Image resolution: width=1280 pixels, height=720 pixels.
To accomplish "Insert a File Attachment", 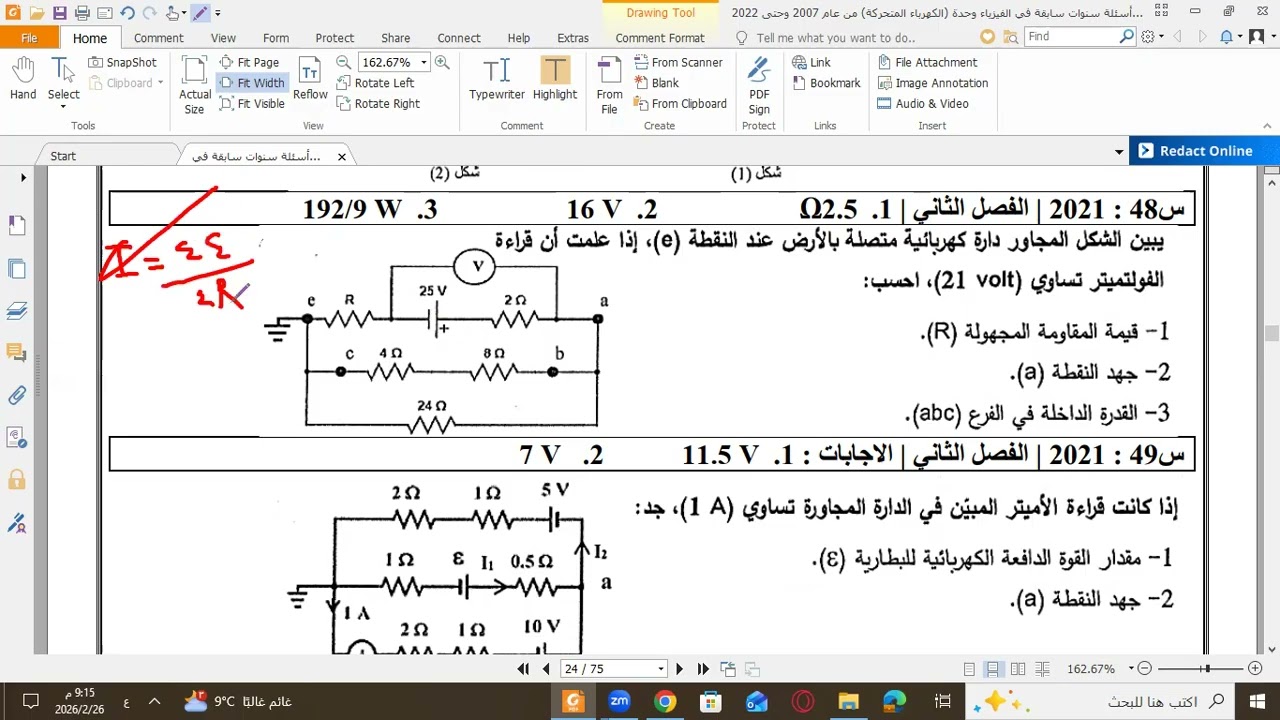I will [x=927, y=62].
